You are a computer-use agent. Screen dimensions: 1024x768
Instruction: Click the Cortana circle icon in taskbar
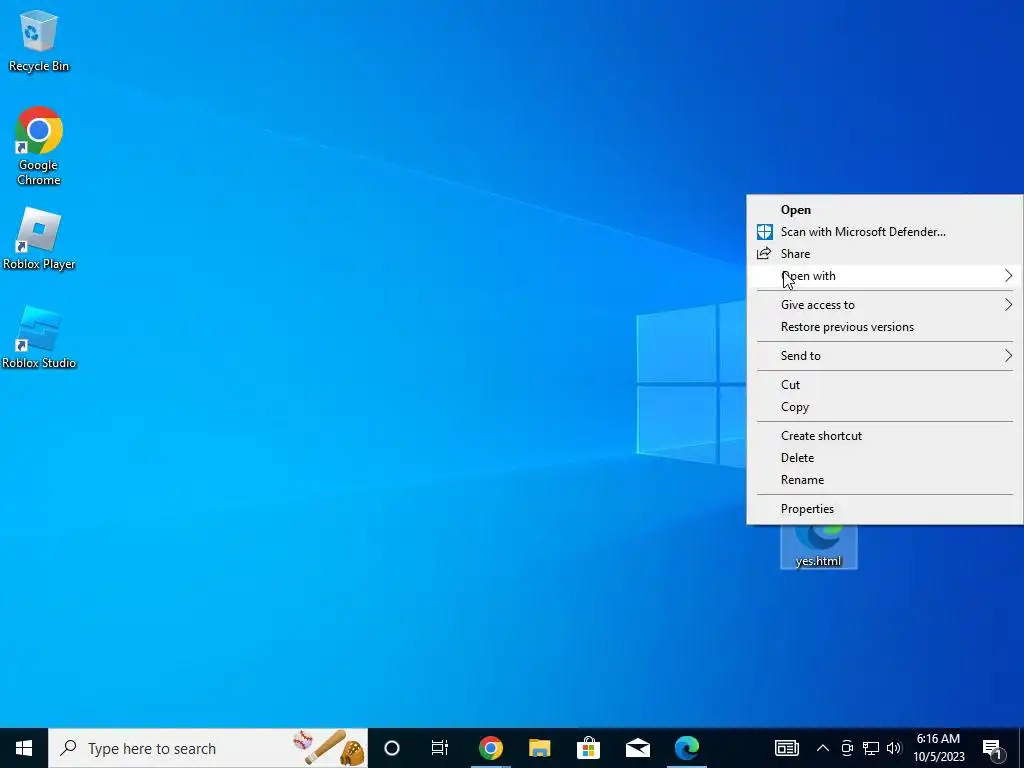392,748
